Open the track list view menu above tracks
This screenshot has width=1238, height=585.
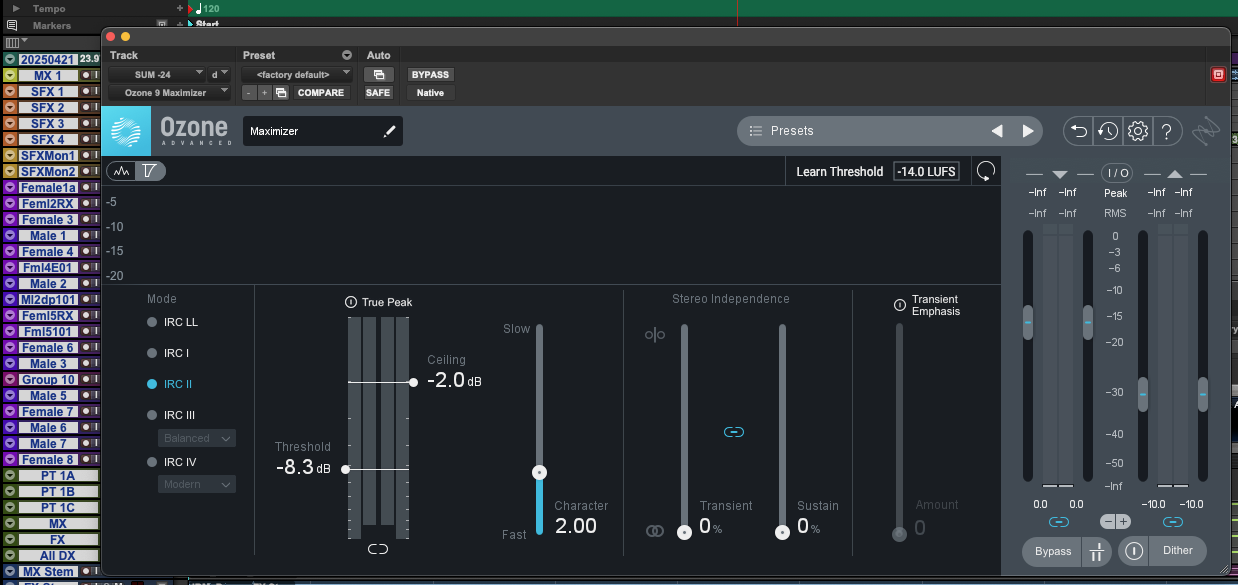16,42
